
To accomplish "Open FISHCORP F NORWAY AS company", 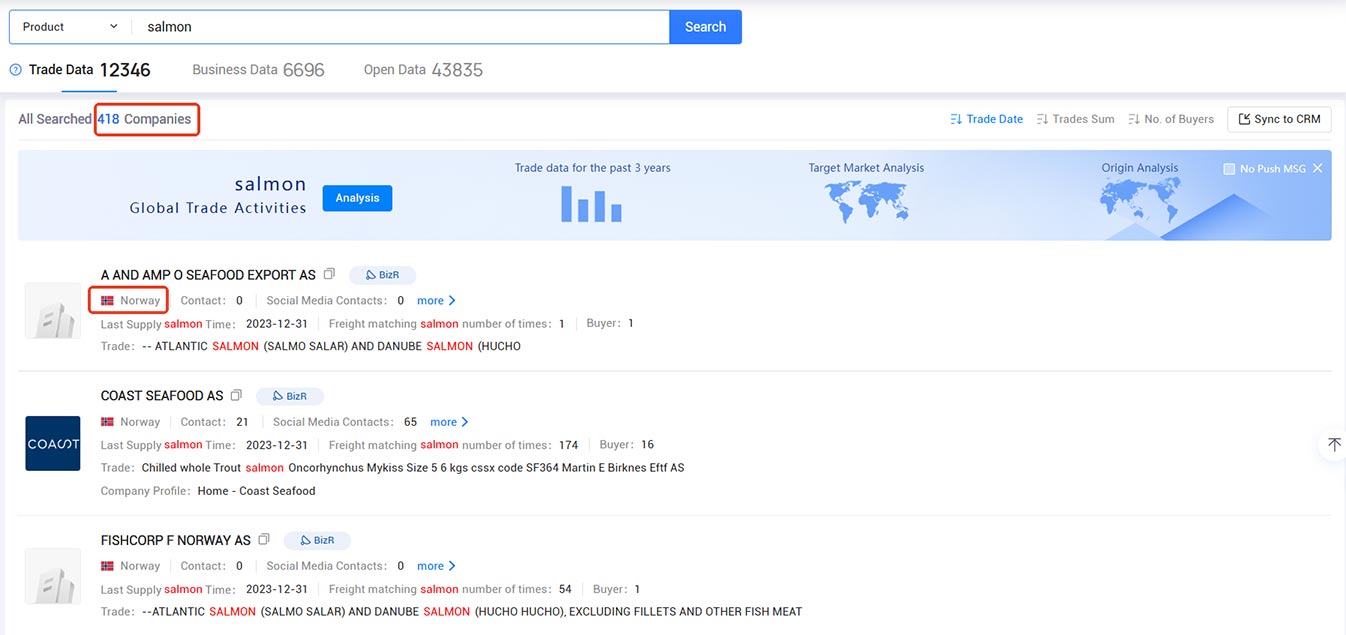I will point(176,540).
